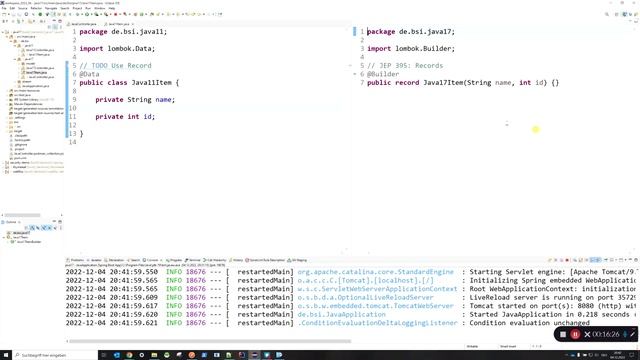Open the Javadoc tab

95,260
